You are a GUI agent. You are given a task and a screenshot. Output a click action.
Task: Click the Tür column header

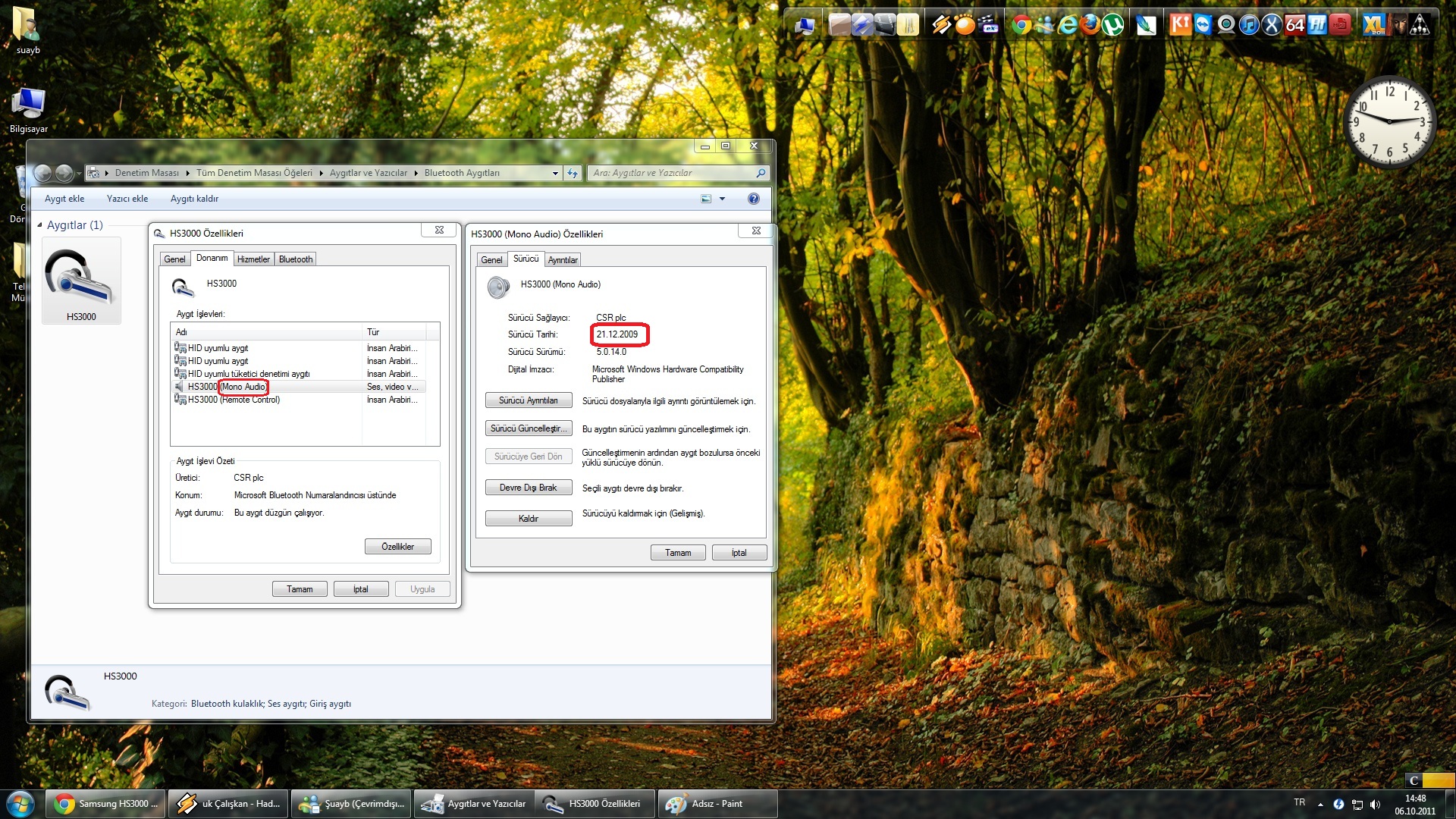coord(394,332)
